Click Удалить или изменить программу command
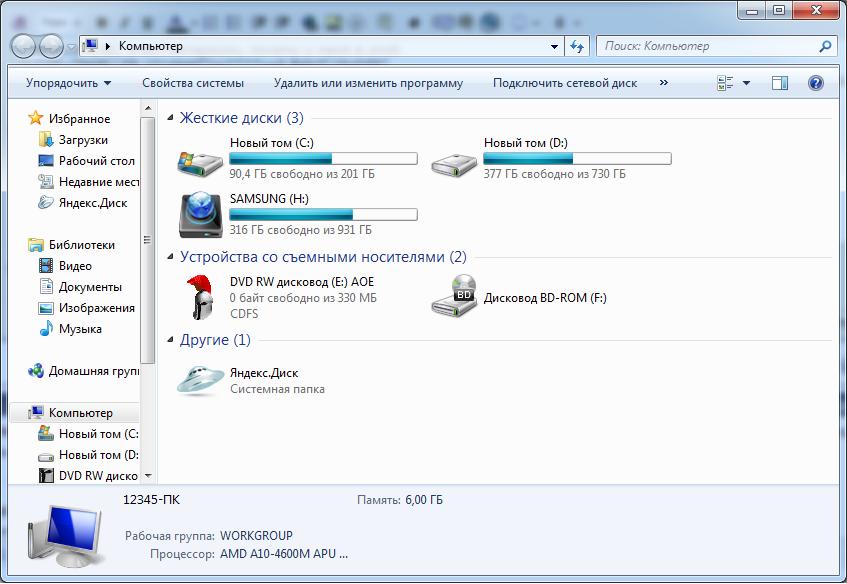The height and width of the screenshot is (584, 847). click(x=368, y=83)
